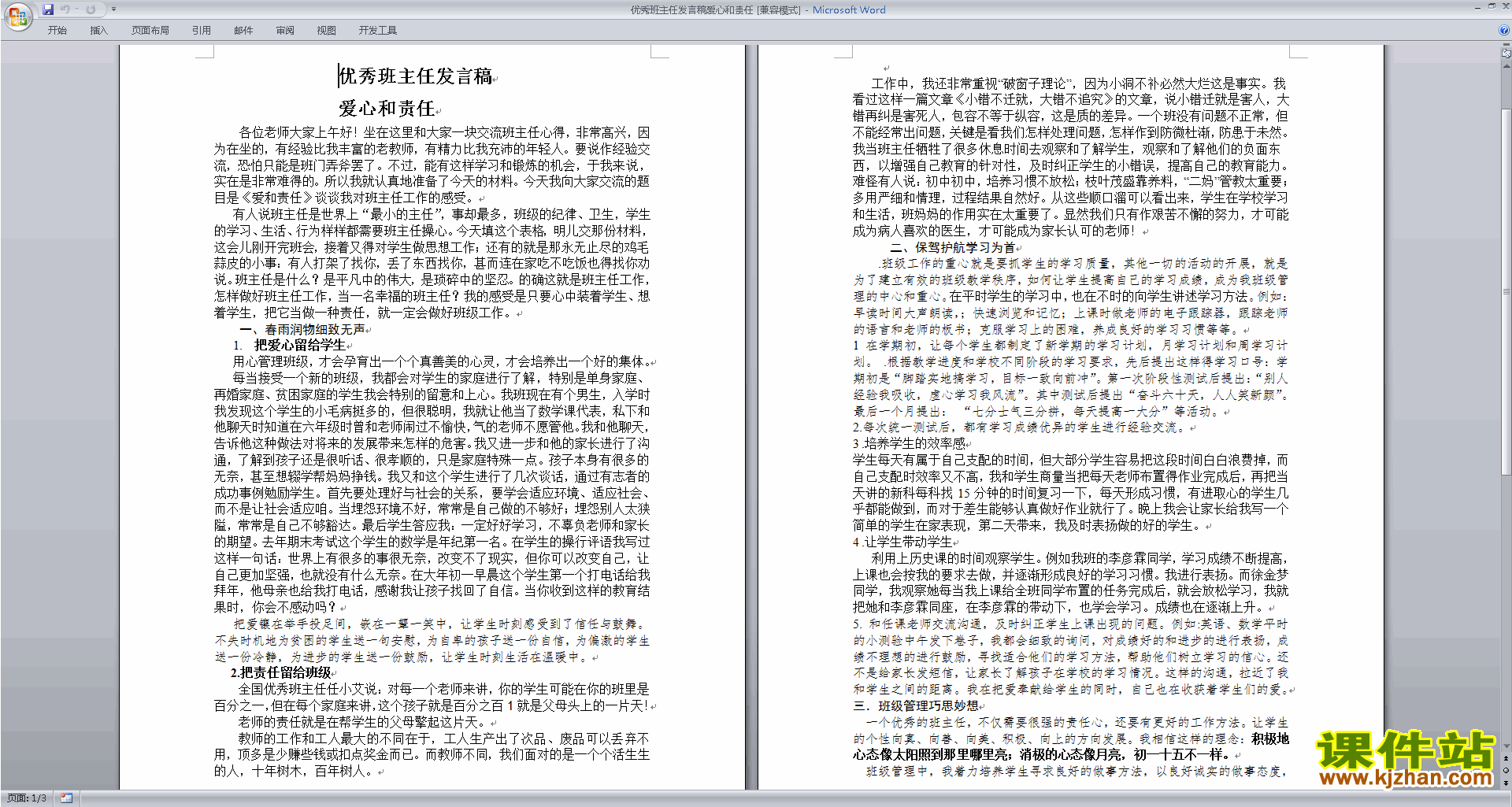Click the vertical scrollbar thumb
1512x807 pixels.
tap(1506, 291)
